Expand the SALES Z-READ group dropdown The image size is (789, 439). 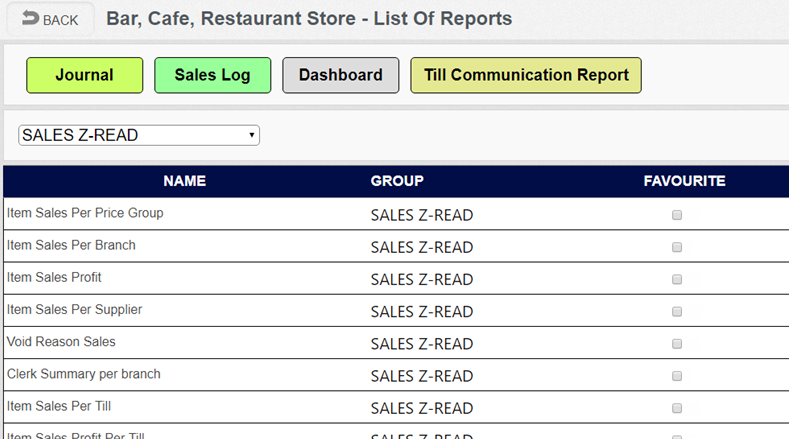click(x=139, y=135)
